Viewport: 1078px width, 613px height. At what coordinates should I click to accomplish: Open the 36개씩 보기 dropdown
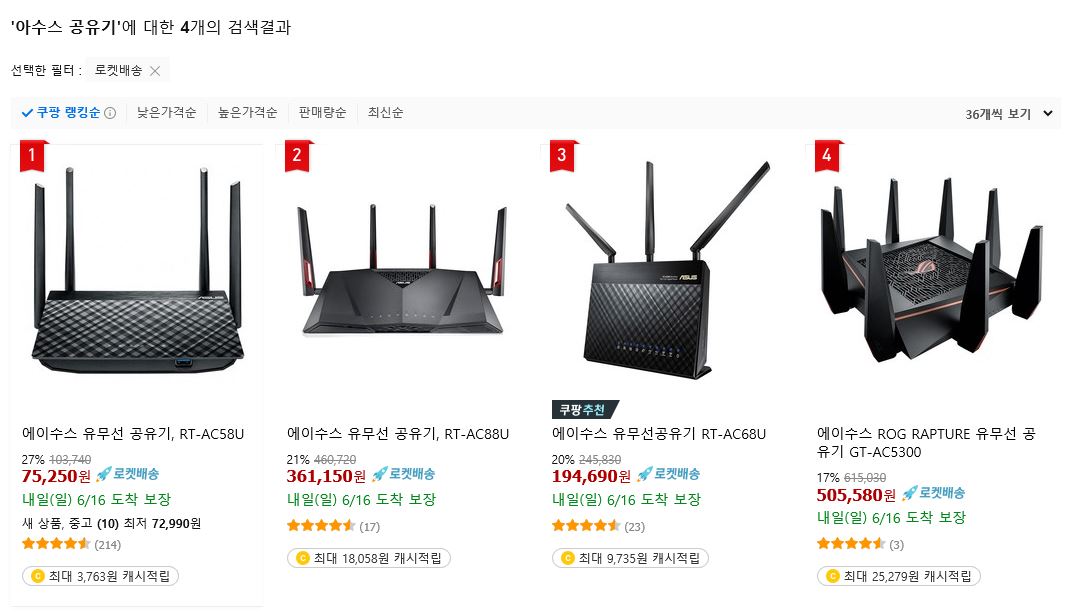tap(1009, 114)
